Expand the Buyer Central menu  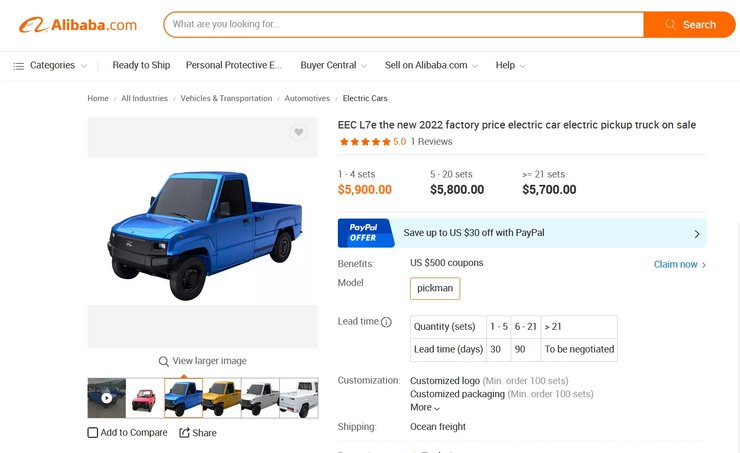(x=334, y=65)
